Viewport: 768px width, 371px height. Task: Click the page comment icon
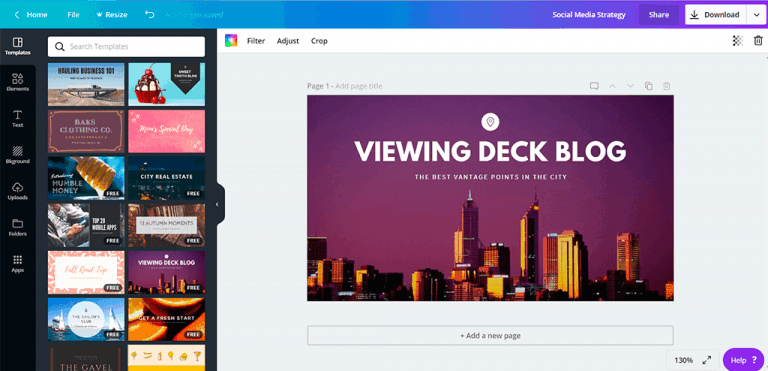594,86
